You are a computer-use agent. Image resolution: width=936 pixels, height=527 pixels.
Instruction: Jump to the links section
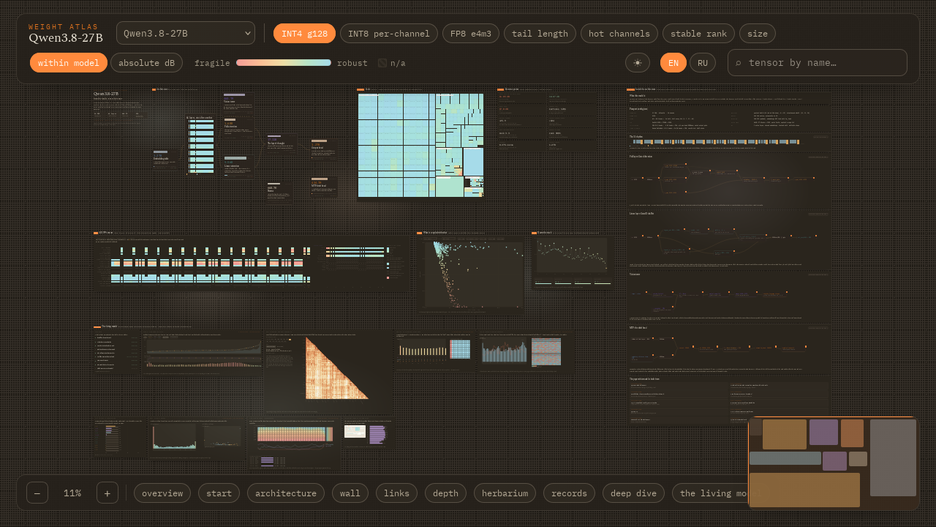(396, 493)
